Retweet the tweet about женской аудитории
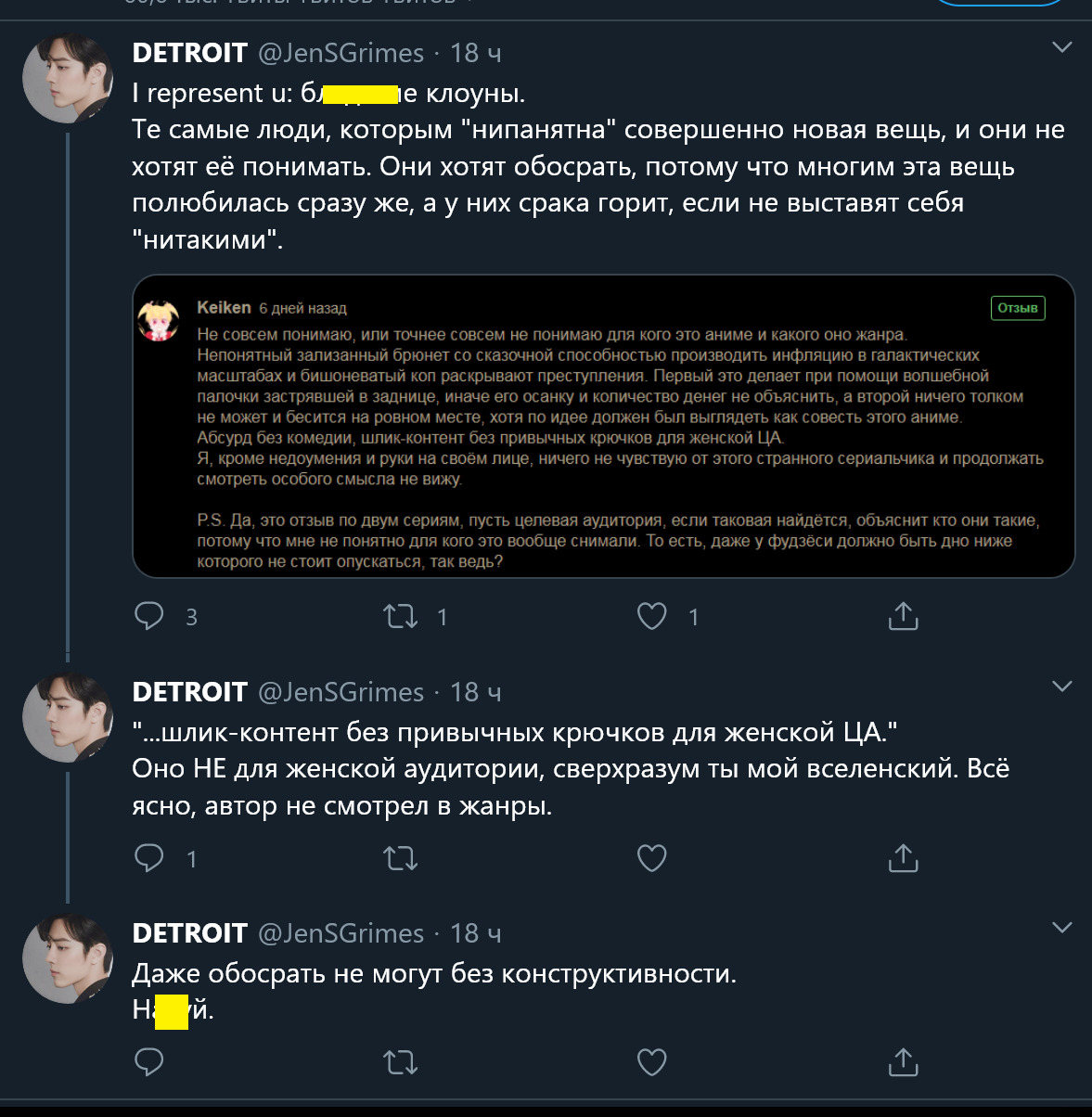Viewport: 1092px width, 1117px height. pyautogui.click(x=401, y=858)
